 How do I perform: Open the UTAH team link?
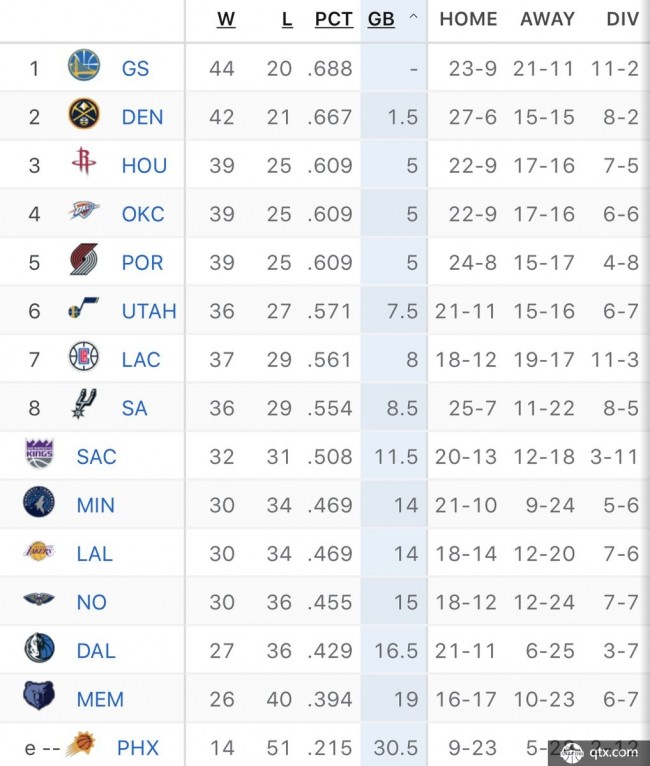tap(149, 311)
